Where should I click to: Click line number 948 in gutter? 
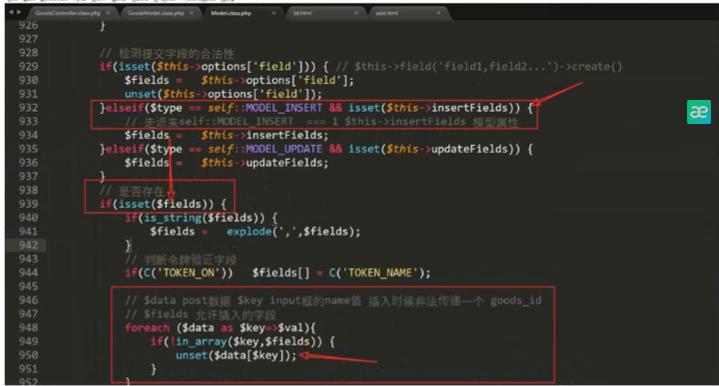28,328
